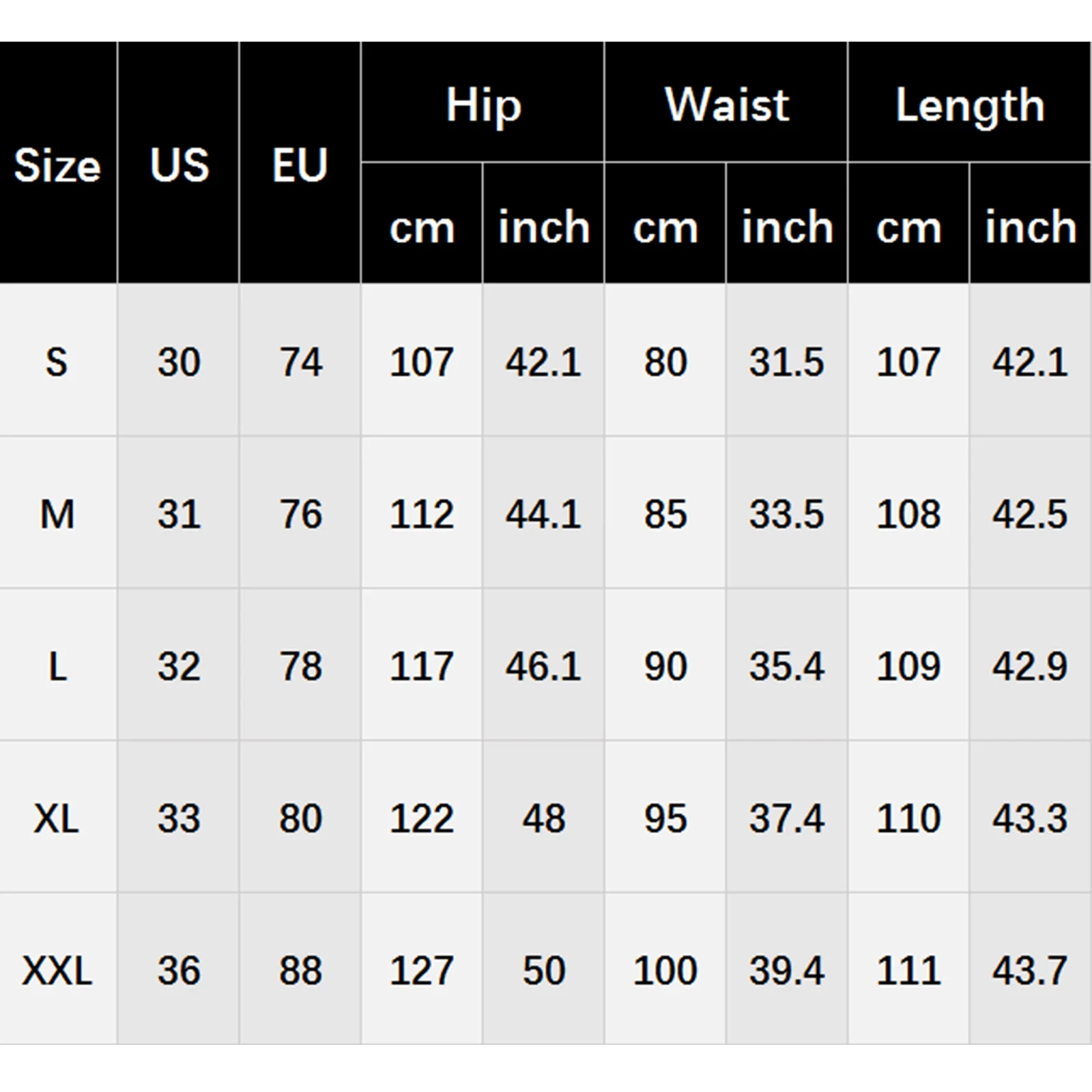This screenshot has width=1092, height=1092.
Task: Select waist 33.5 inch value
Action: [787, 514]
